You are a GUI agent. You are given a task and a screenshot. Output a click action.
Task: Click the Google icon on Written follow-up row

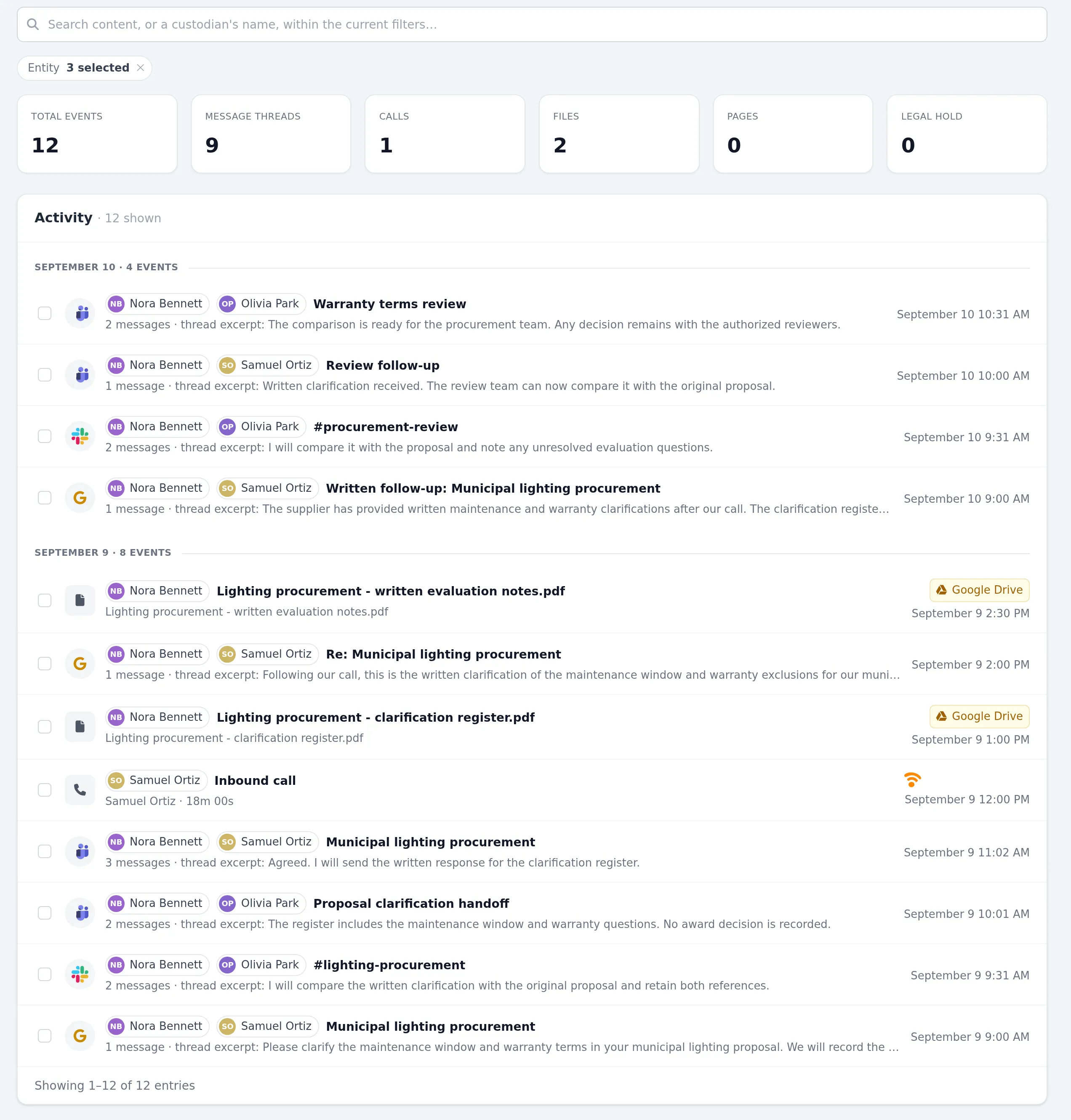[80, 498]
